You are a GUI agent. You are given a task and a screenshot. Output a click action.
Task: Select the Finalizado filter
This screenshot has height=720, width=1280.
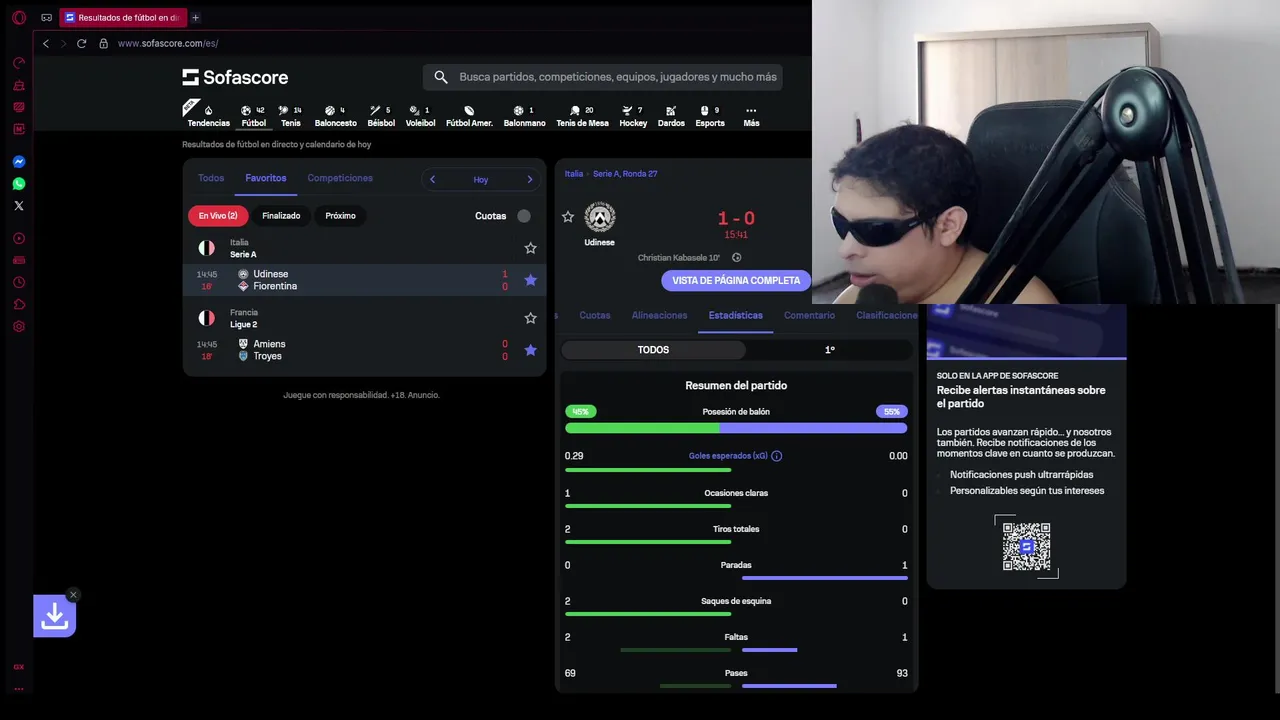pos(281,216)
